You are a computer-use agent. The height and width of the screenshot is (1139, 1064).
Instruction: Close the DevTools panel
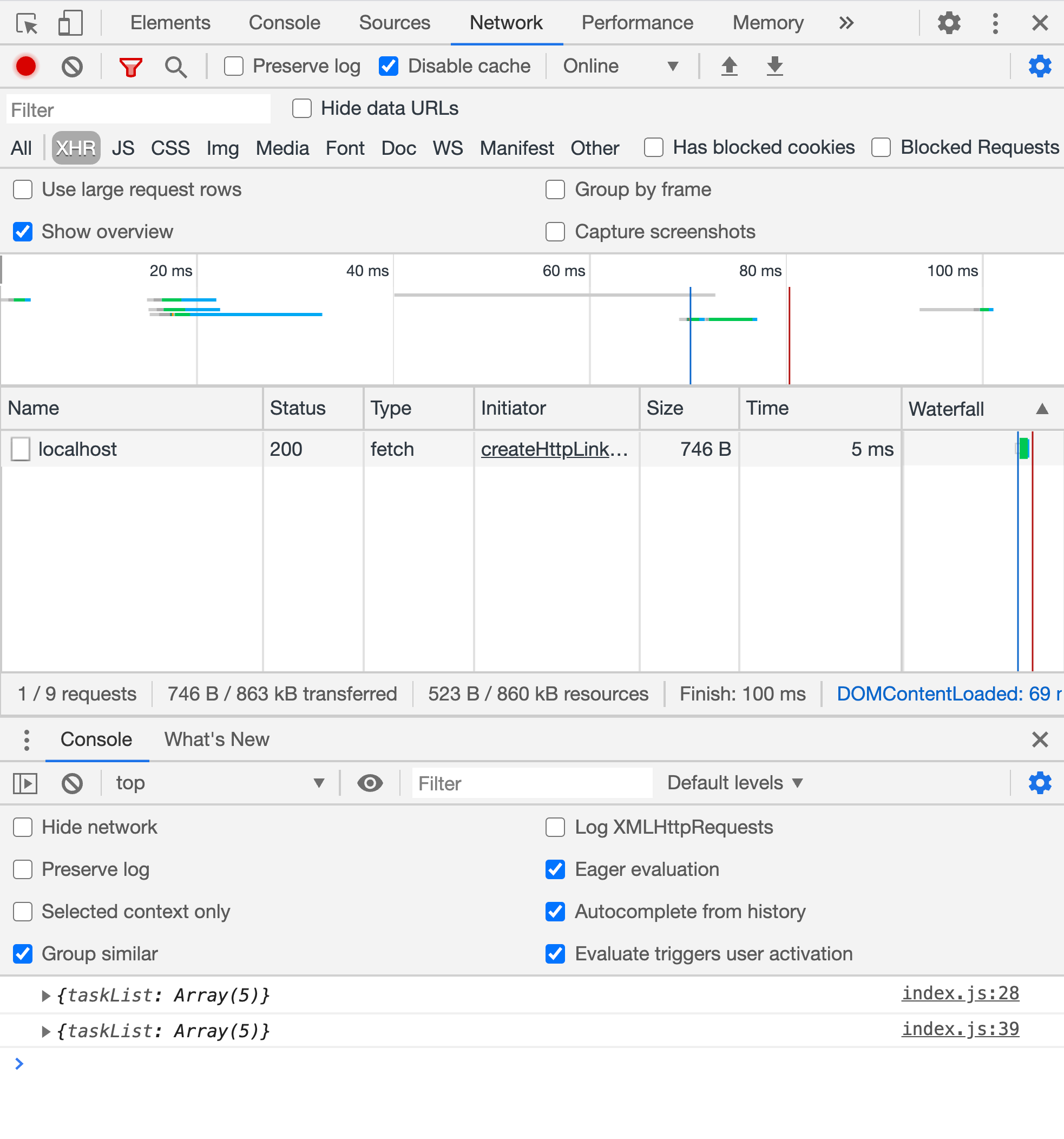tap(1040, 23)
